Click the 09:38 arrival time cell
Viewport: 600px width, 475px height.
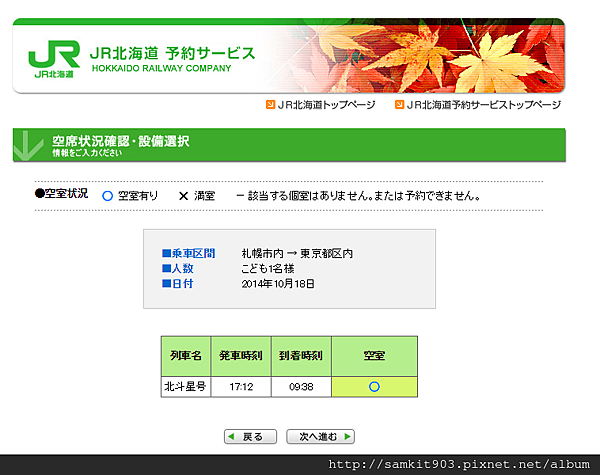(x=301, y=387)
